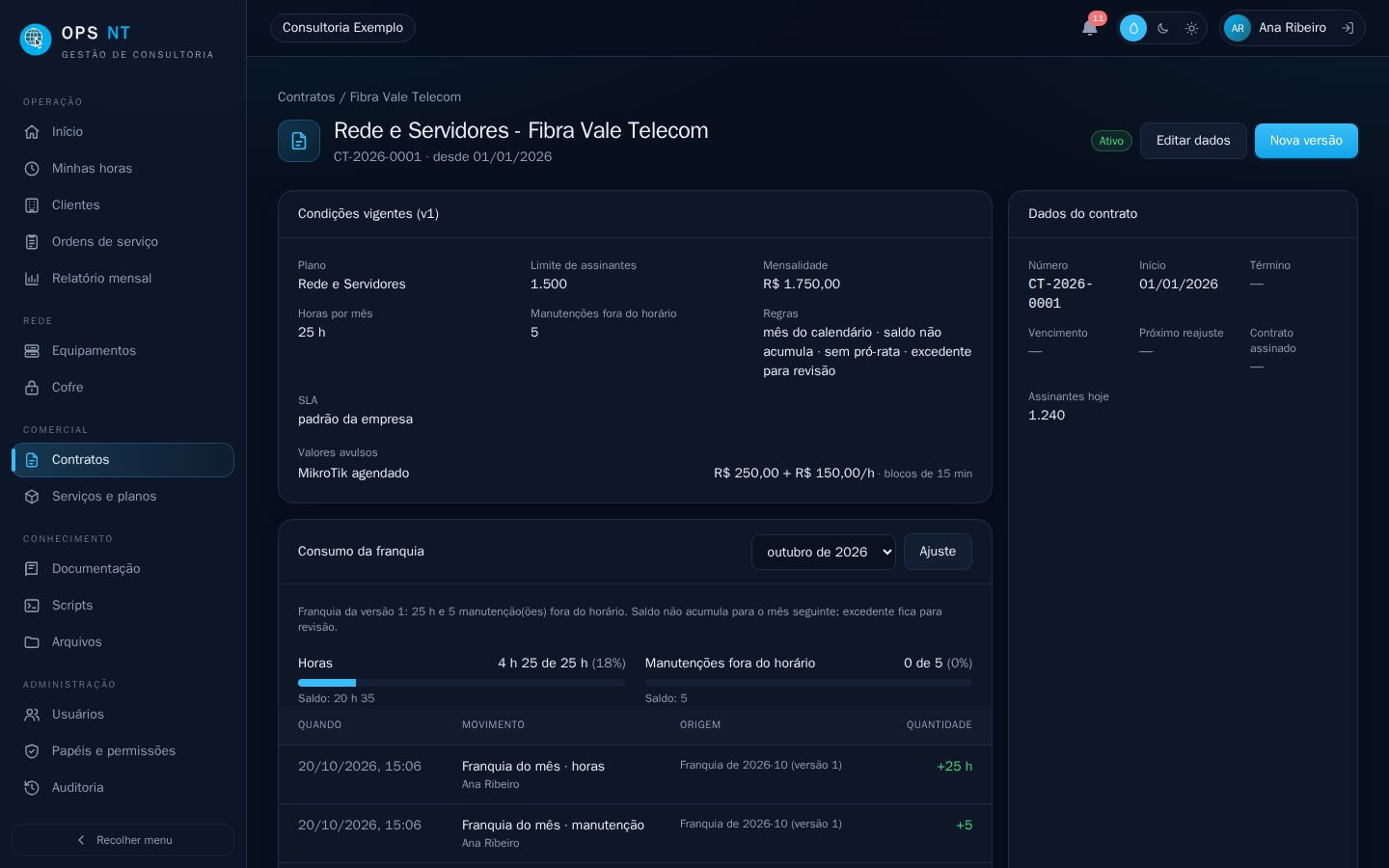Click the +25 h quantity value
Screen dimensions: 1389x868
pyautogui.click(x=954, y=767)
